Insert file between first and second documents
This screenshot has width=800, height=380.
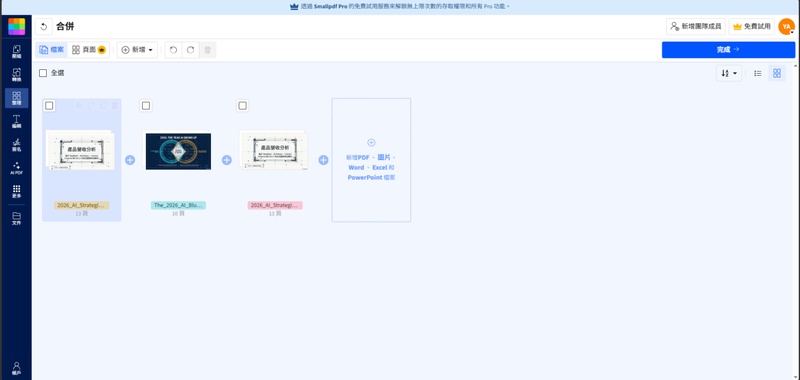(x=130, y=160)
